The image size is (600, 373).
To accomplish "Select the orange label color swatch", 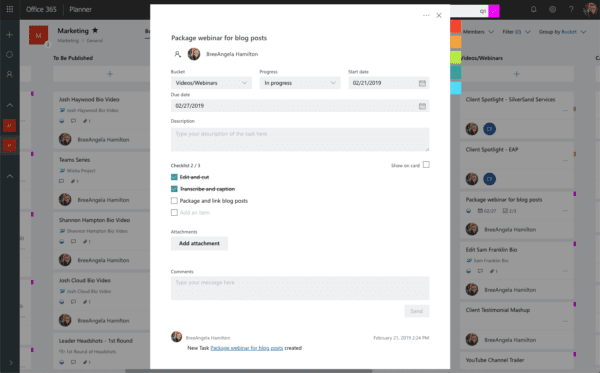I will click(456, 42).
